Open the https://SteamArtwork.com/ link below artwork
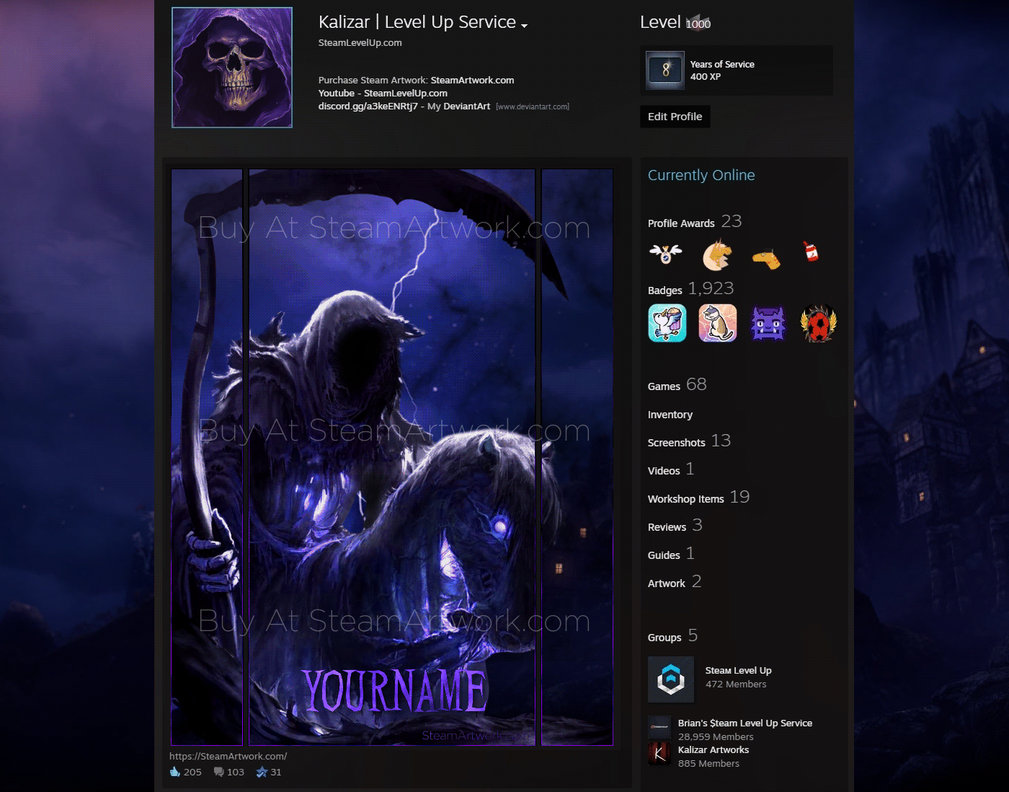Viewport: 1009px width, 792px height. pyautogui.click(x=228, y=757)
